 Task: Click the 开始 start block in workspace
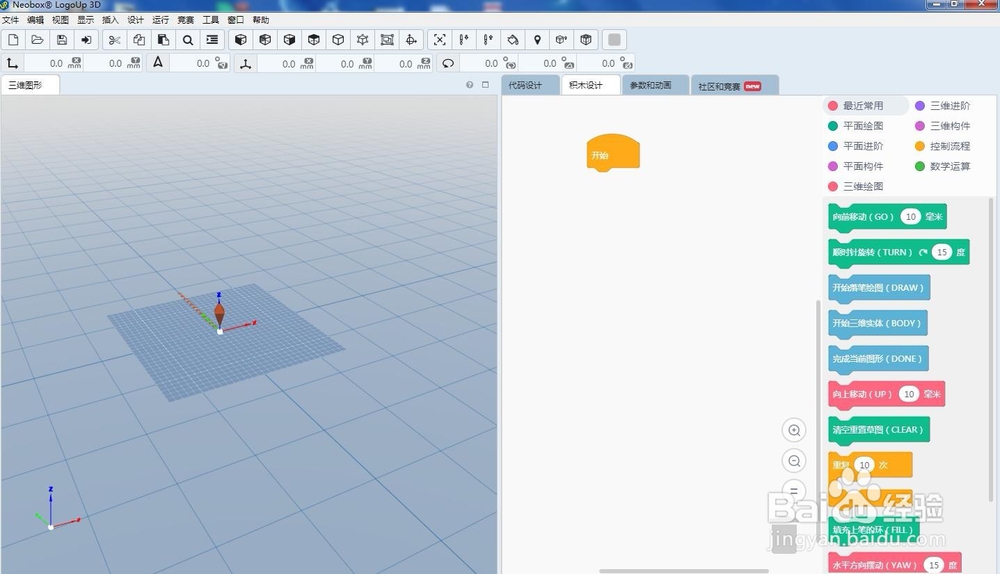coord(613,152)
